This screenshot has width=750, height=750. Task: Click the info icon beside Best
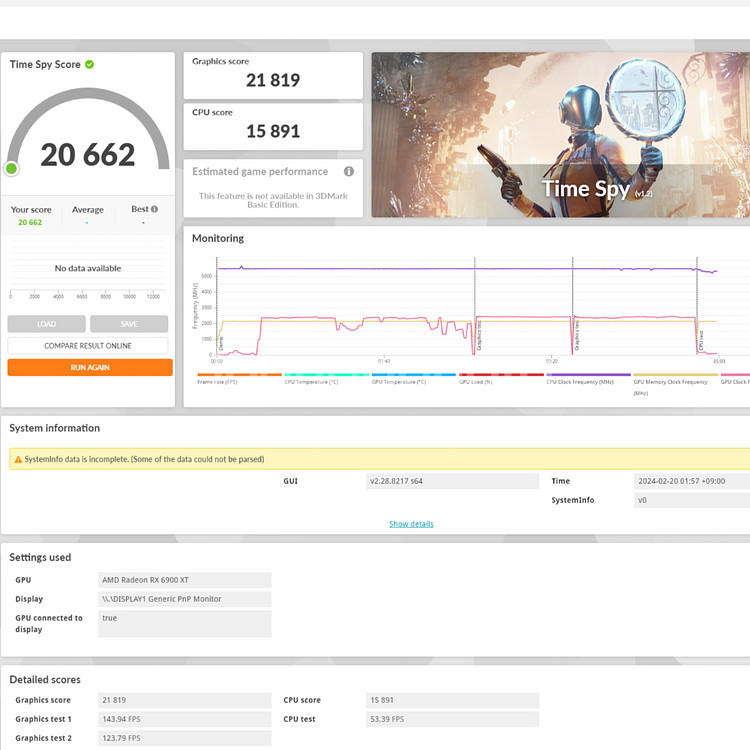coord(154,209)
